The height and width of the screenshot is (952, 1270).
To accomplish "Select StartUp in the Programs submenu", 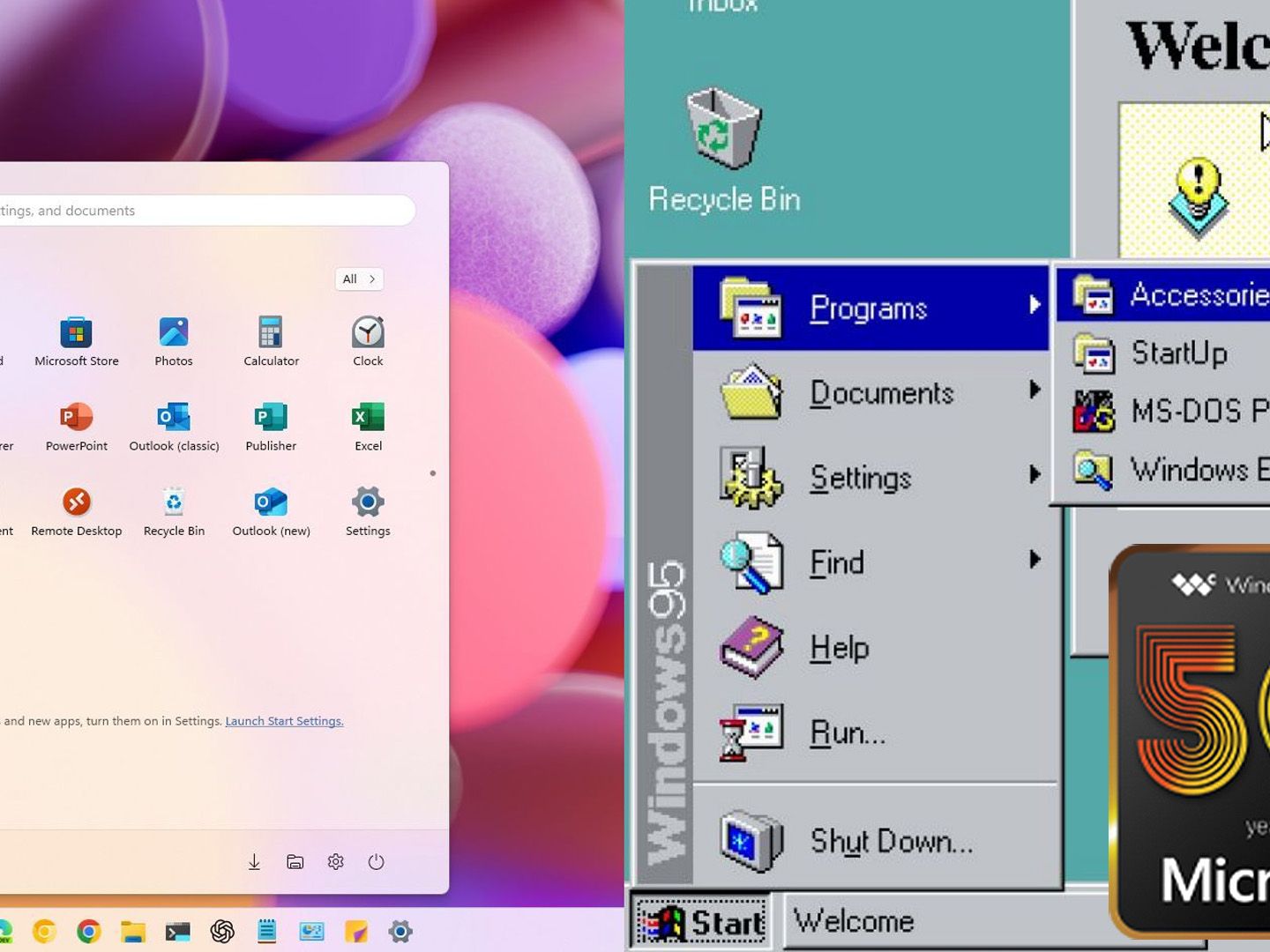I will pyautogui.click(x=1164, y=353).
